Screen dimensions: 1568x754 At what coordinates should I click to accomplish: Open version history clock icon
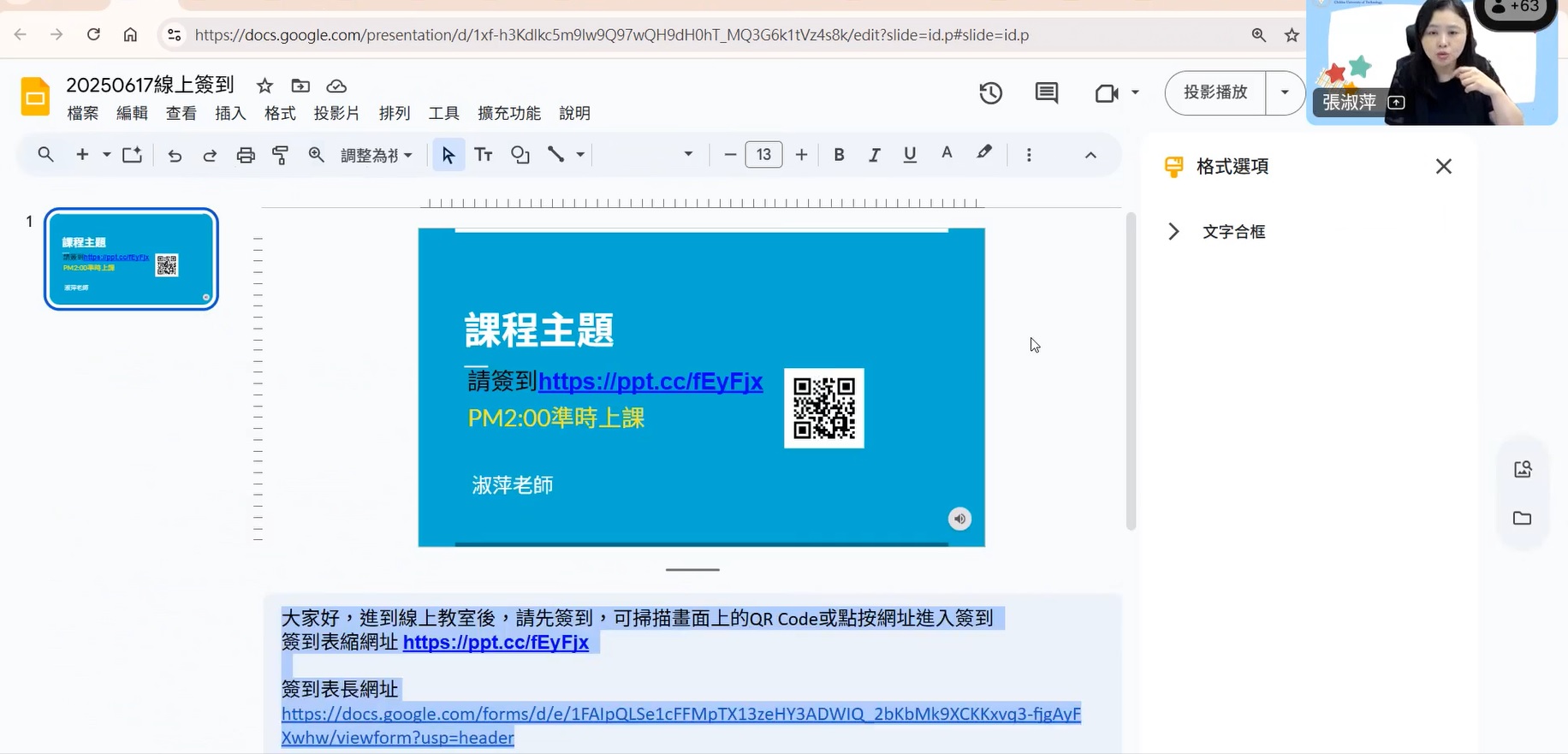coord(990,92)
